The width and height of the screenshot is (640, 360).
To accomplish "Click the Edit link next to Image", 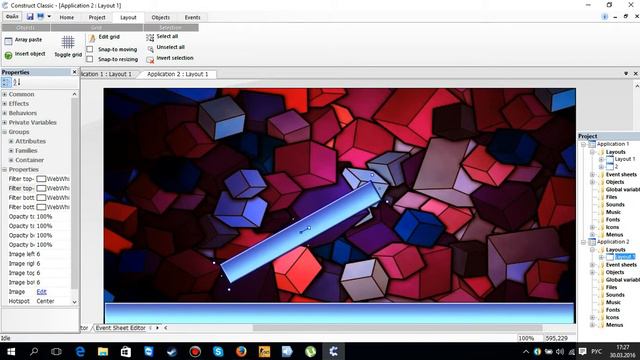I will click(x=42, y=292).
